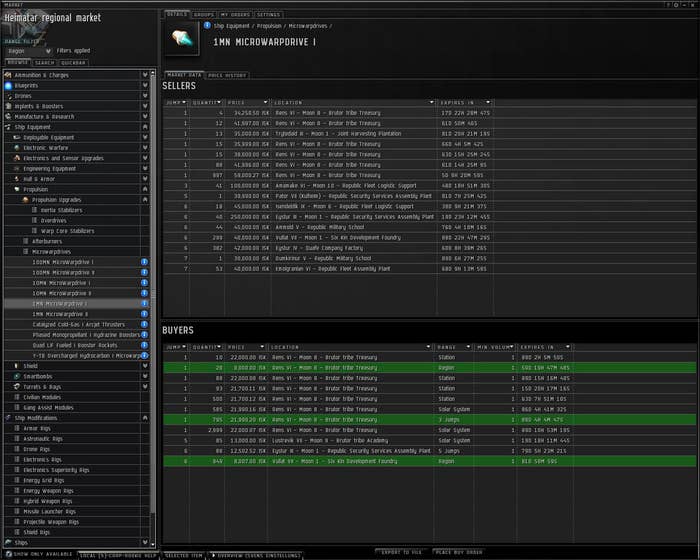Click the 1MN Microwarpdrive item picture
This screenshot has height=560, width=700.
pyautogui.click(x=182, y=38)
